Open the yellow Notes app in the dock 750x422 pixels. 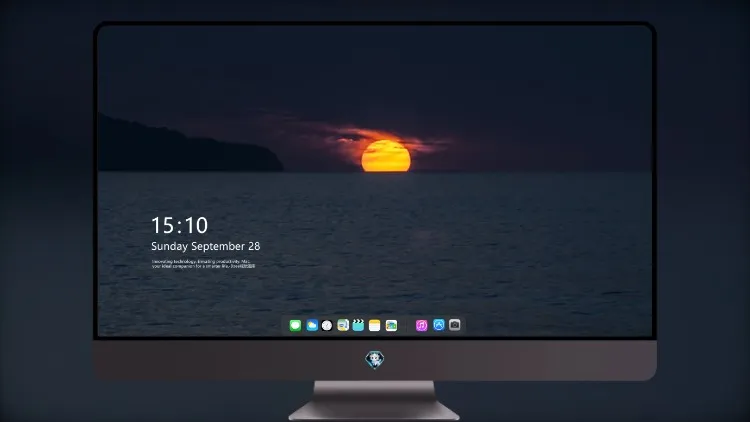point(375,325)
